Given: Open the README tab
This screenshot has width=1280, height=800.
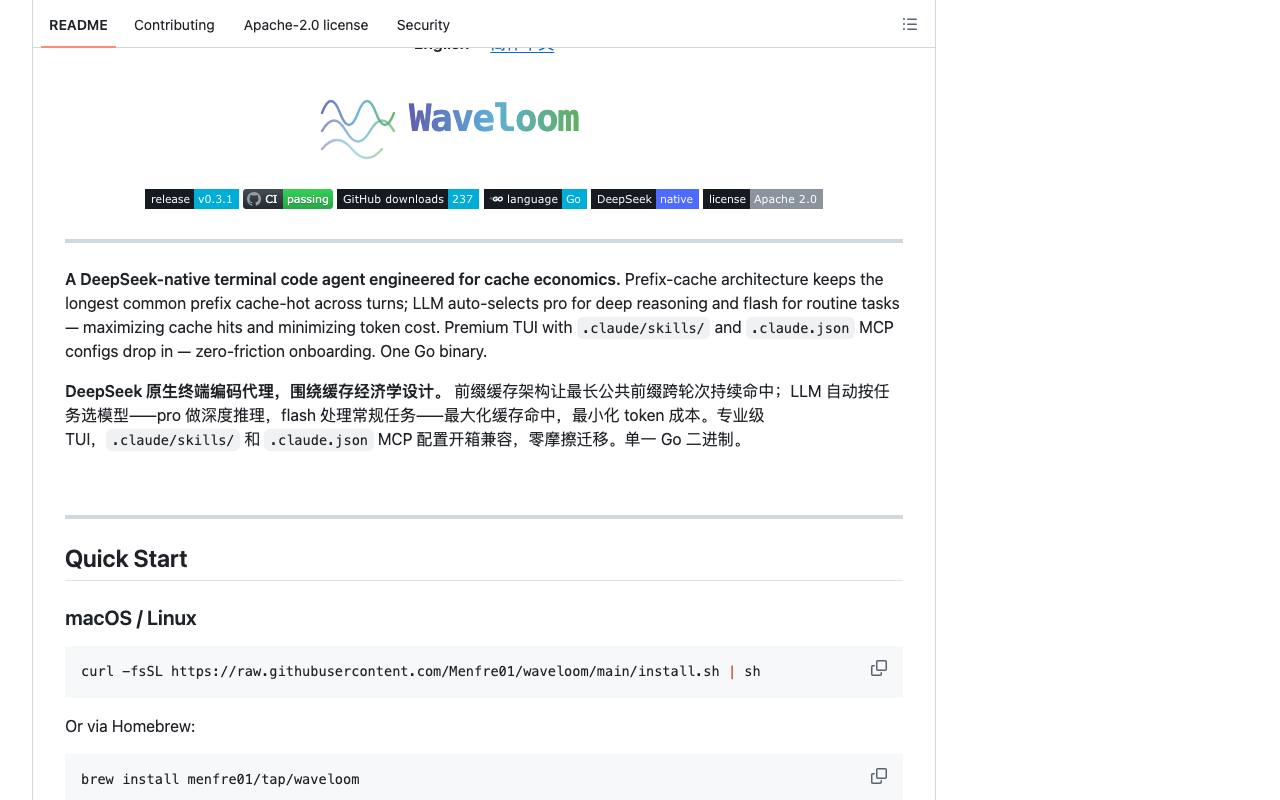Looking at the screenshot, I should pyautogui.click(x=78, y=25).
